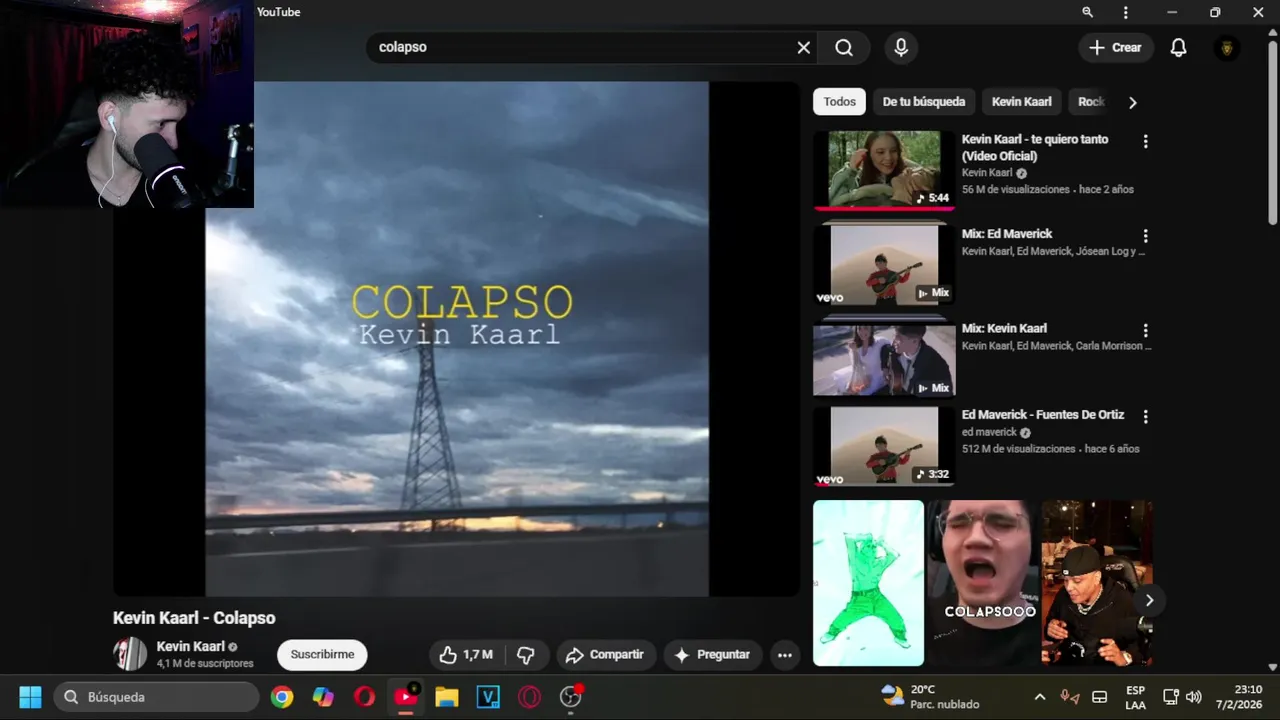Open Opera GX from the taskbar
Screen dimensions: 1280x720
(529, 697)
